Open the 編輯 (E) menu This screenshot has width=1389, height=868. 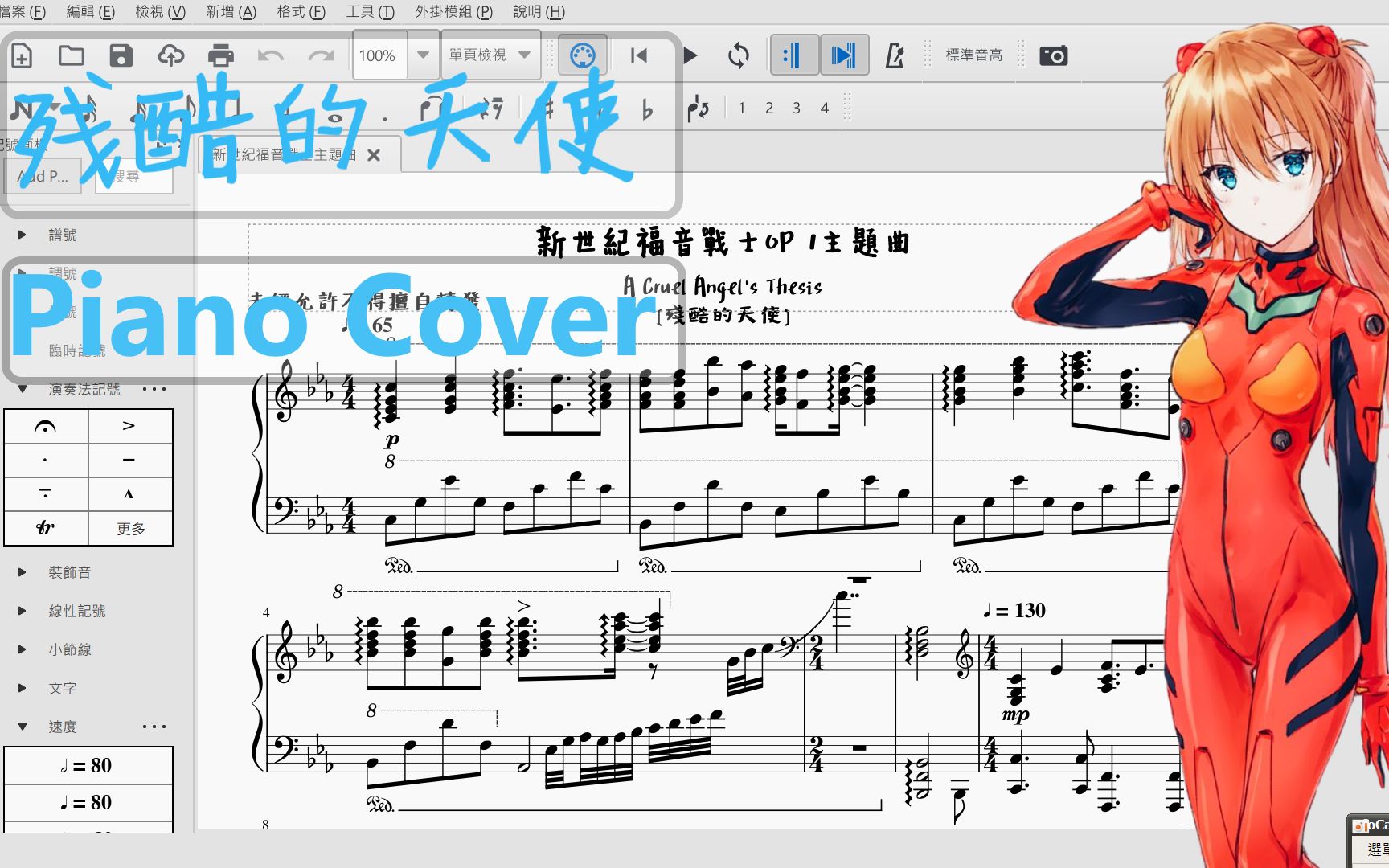[x=91, y=11]
